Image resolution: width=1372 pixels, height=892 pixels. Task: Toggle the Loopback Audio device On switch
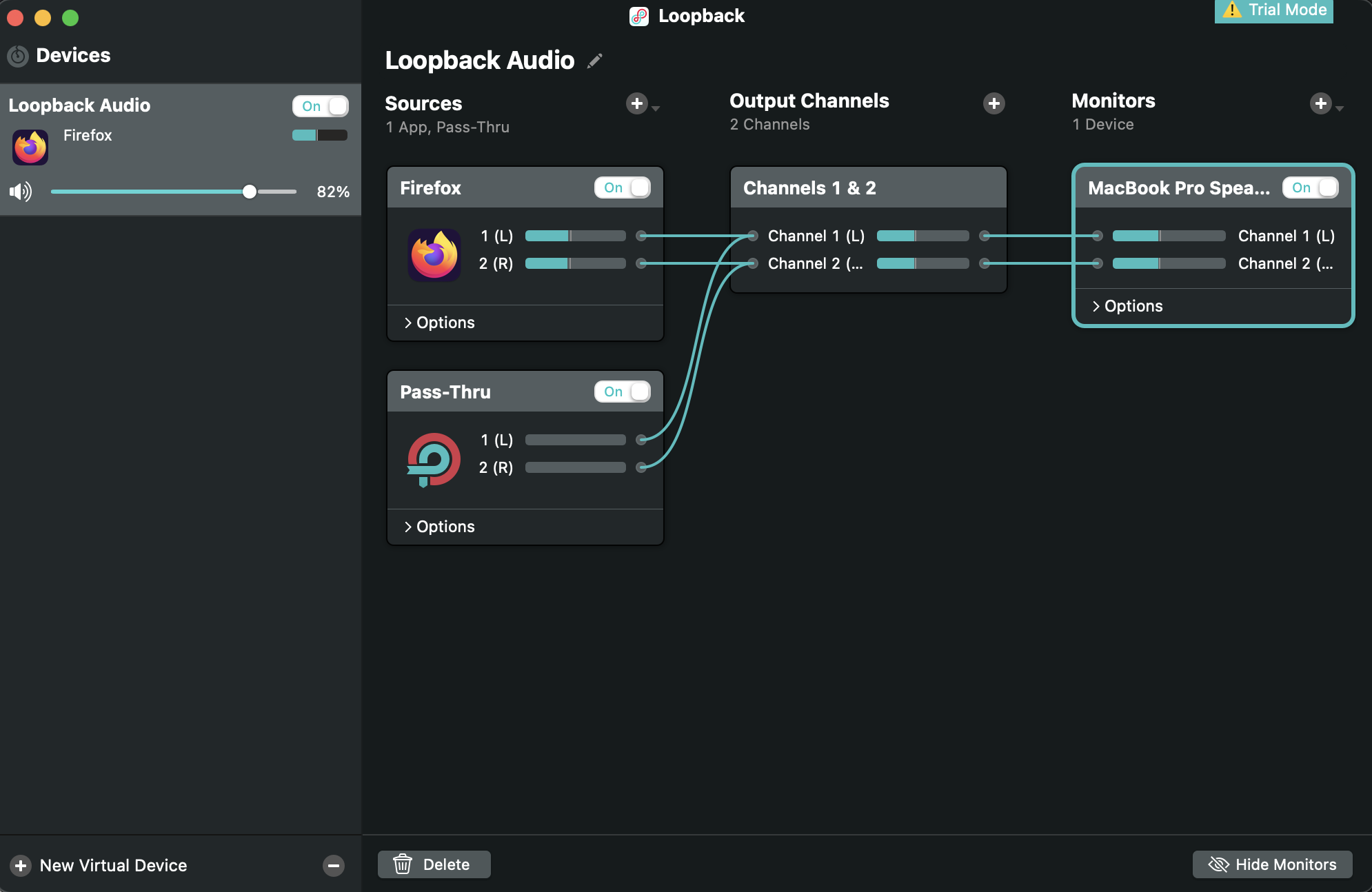click(321, 106)
